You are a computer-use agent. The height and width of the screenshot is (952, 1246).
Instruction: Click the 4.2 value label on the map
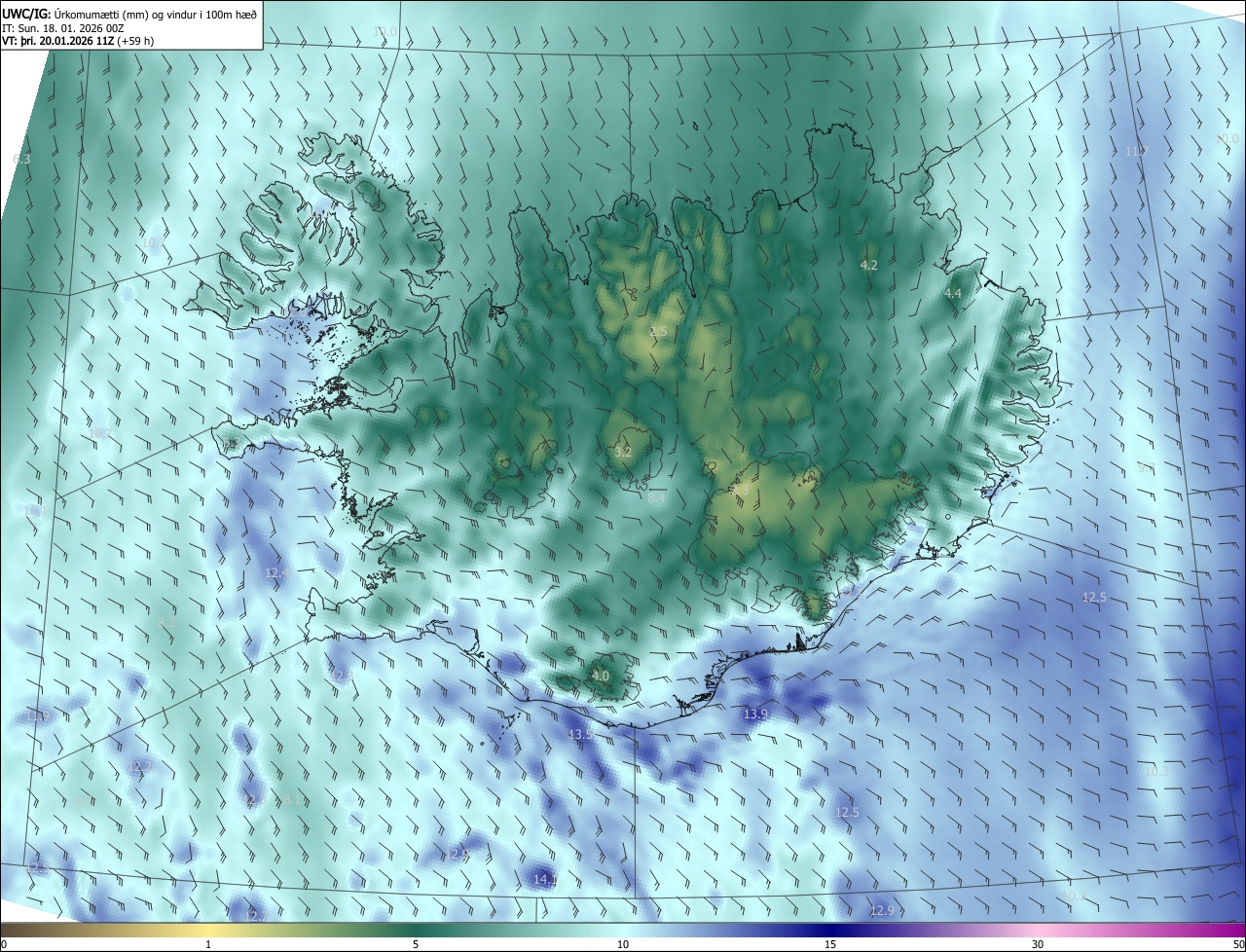869,265
